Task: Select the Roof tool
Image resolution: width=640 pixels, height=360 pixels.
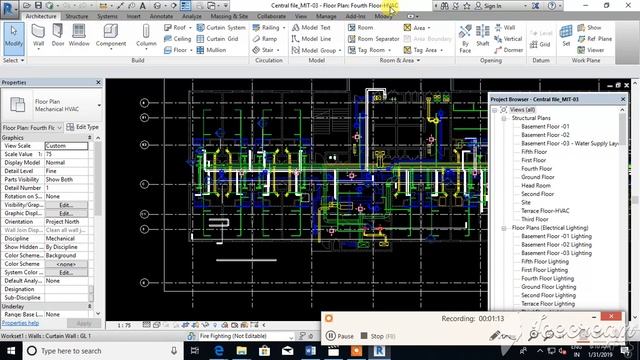Action: tap(178, 27)
